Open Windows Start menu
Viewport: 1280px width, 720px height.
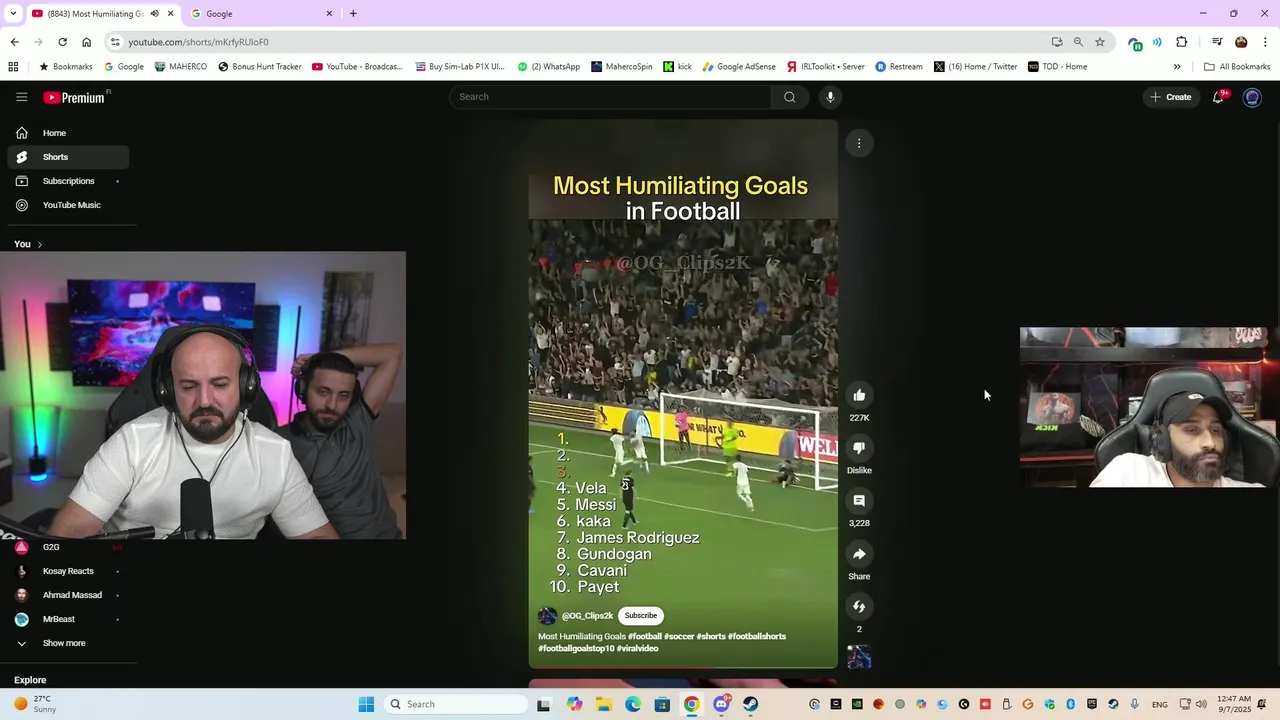366,704
